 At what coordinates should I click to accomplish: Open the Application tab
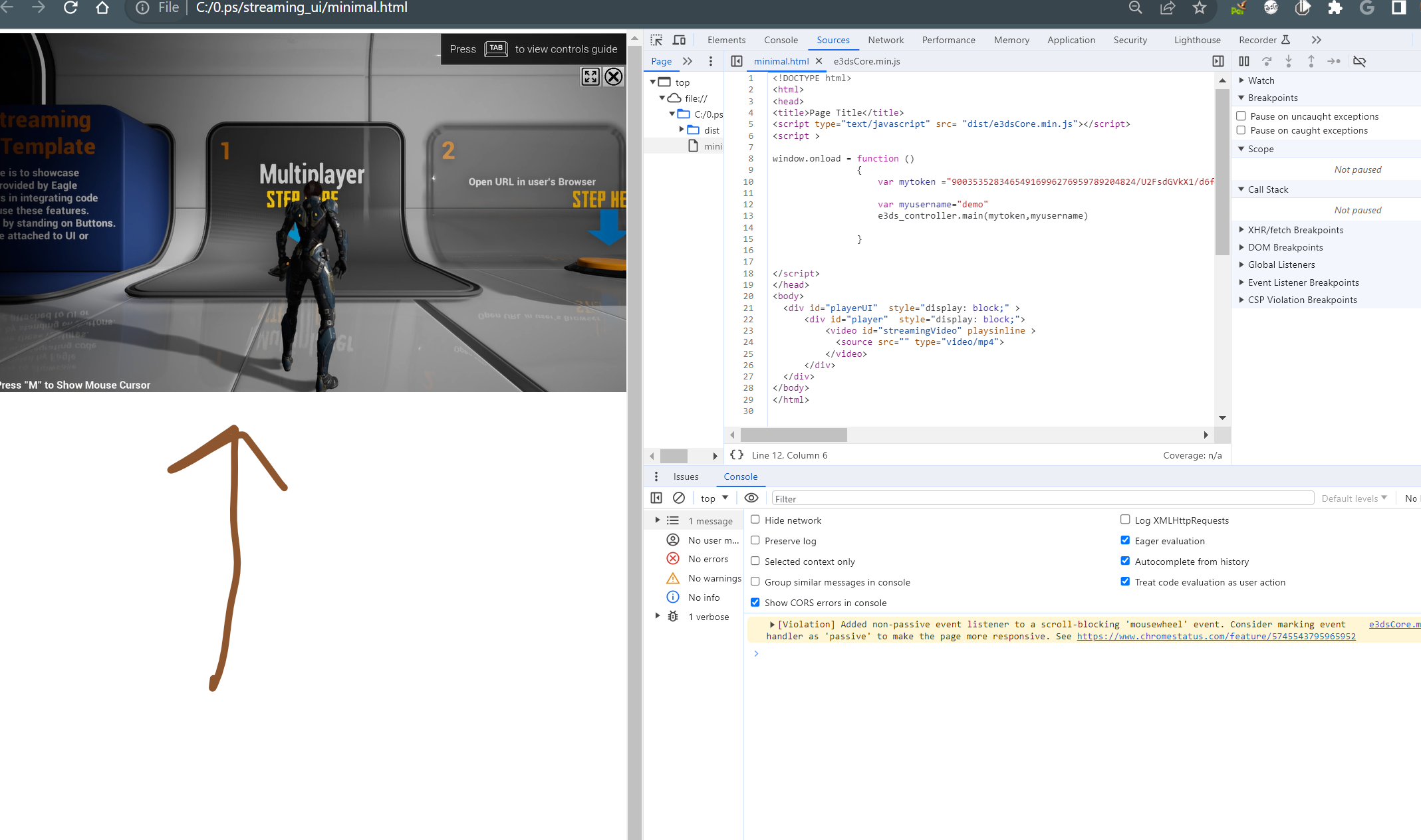tap(1071, 40)
